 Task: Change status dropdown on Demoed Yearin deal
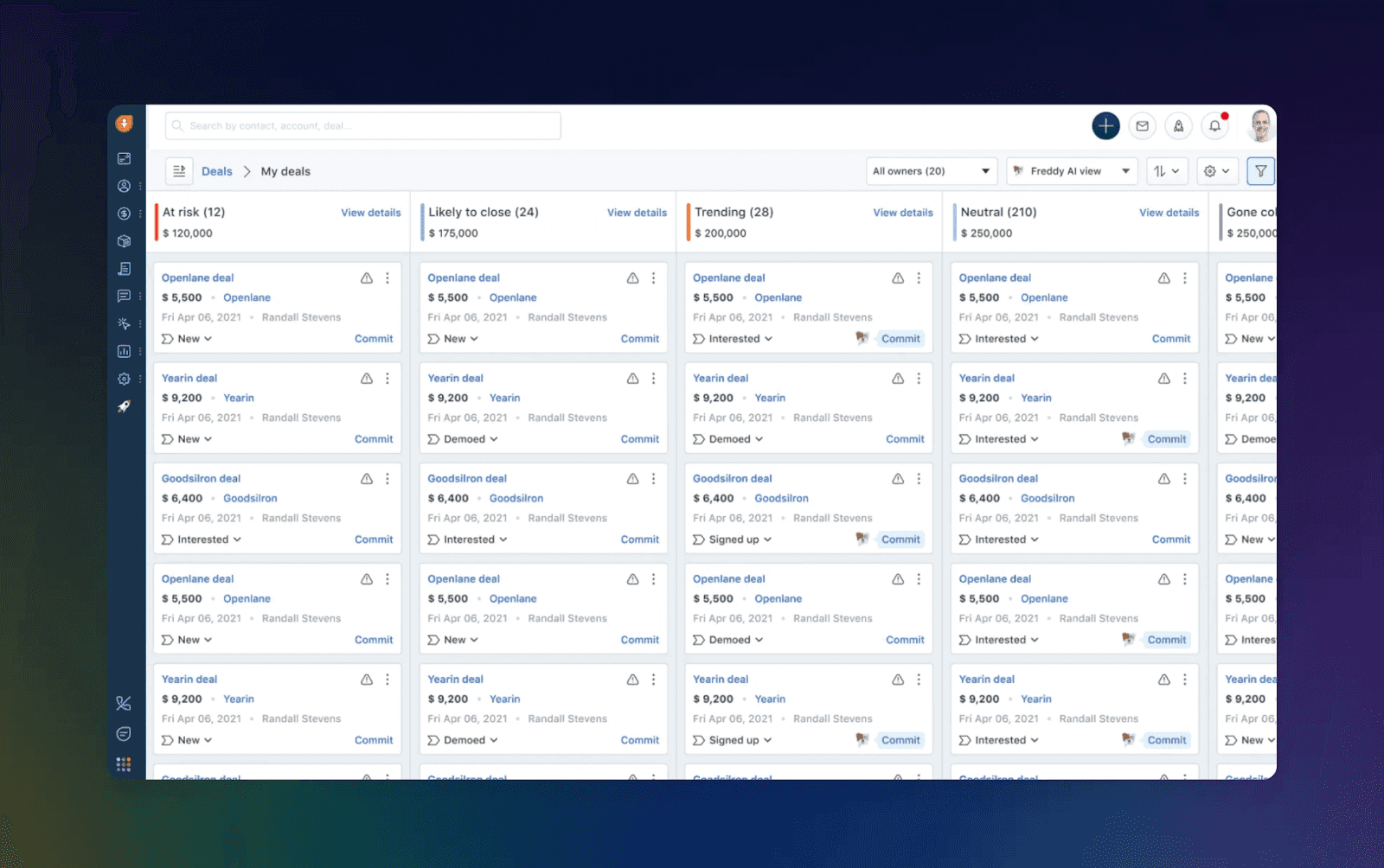(467, 438)
